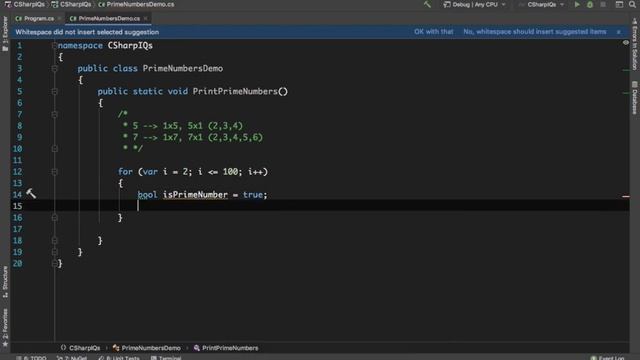Click the PrintPrimeNumbers method name on line 5
Viewport: 640px width, 360px height.
235,91
